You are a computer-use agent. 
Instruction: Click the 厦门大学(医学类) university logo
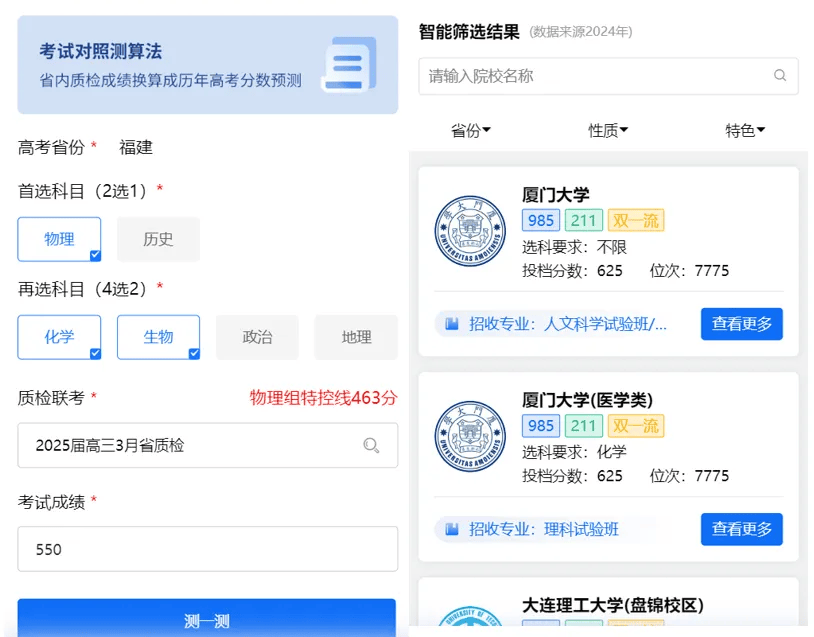(470, 436)
